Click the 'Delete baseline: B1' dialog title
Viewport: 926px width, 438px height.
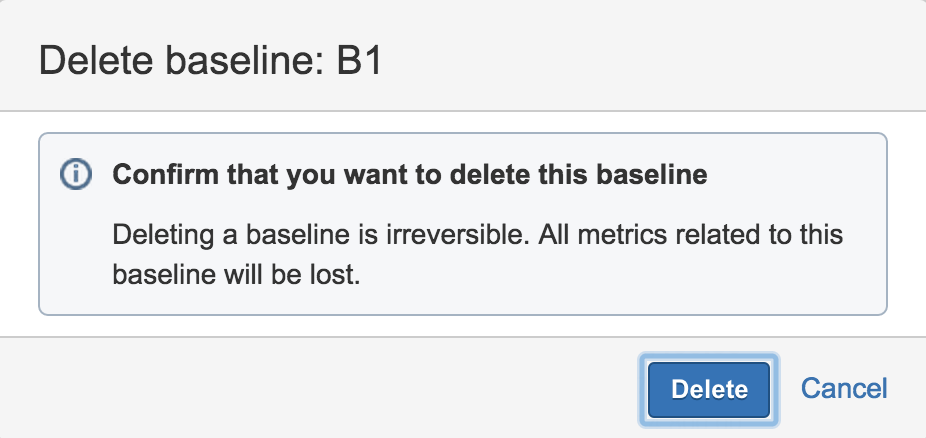(211, 61)
